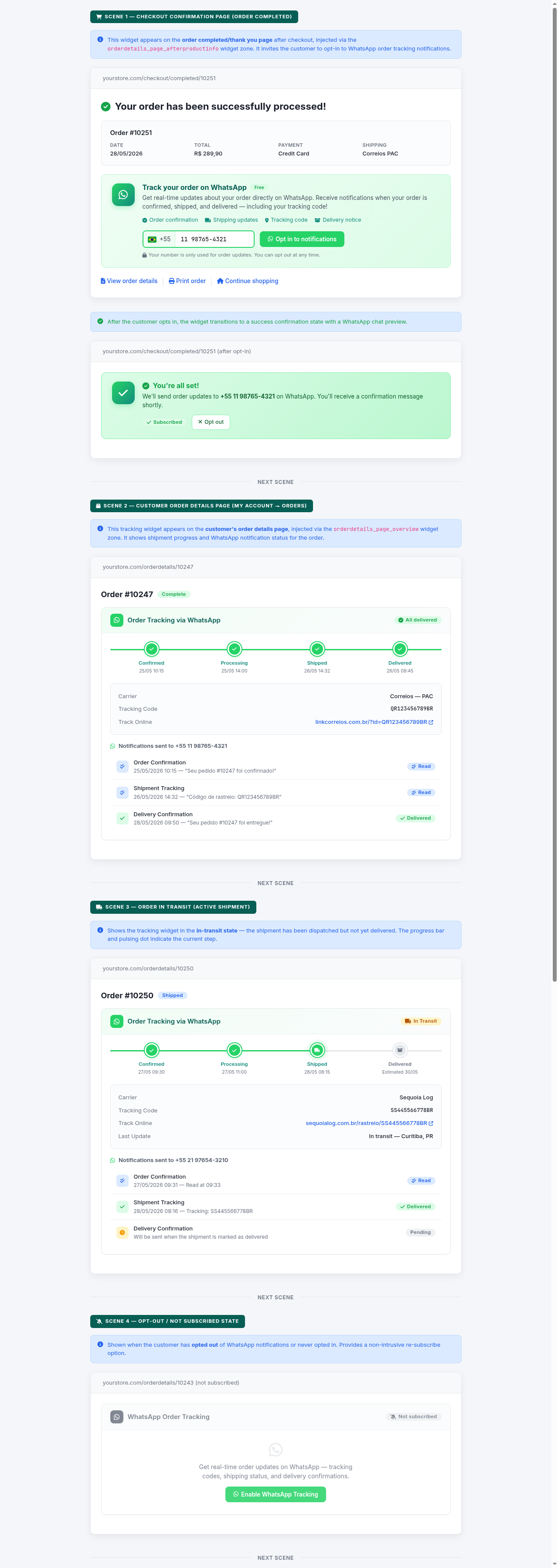Click the Continue shopping link
The height and width of the screenshot is (1568, 558).
248,281
